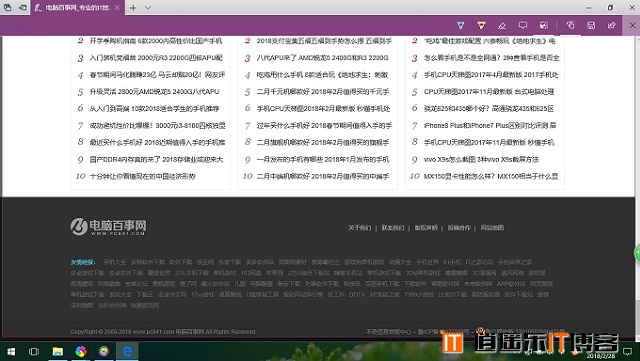Activate the clip tool in the web notes bar

pyautogui.click(x=544, y=25)
